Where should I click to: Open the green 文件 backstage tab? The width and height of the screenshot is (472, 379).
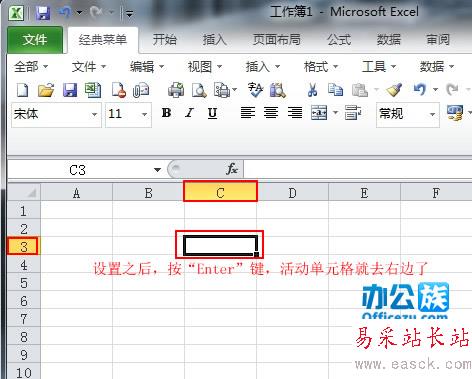(x=35, y=40)
